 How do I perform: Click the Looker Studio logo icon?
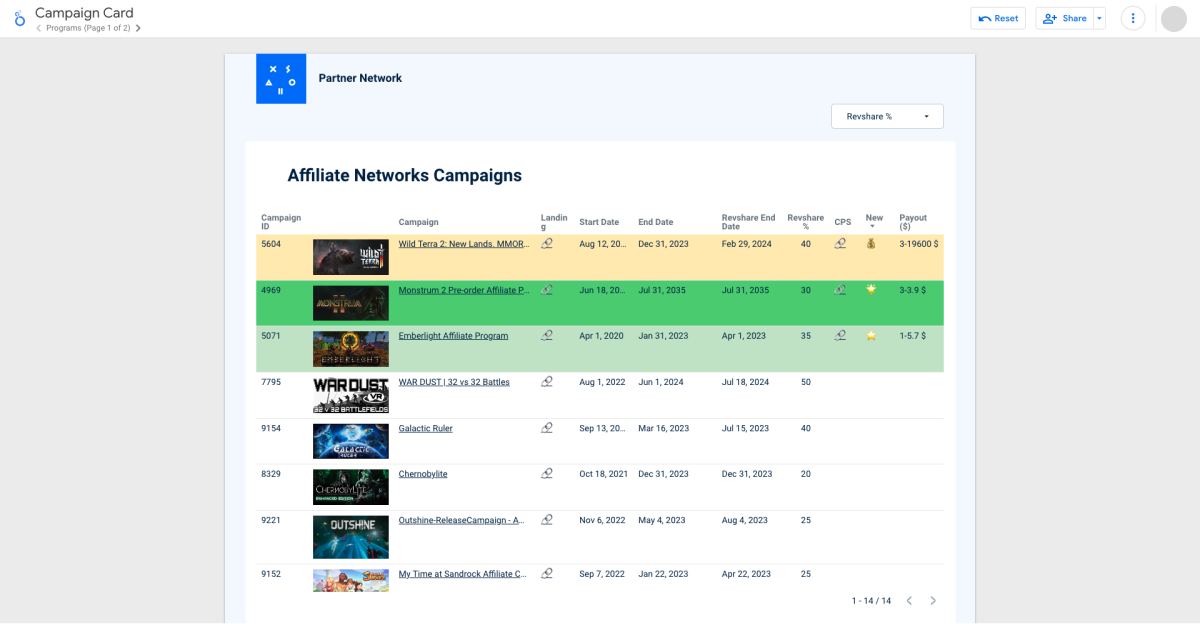click(19, 19)
